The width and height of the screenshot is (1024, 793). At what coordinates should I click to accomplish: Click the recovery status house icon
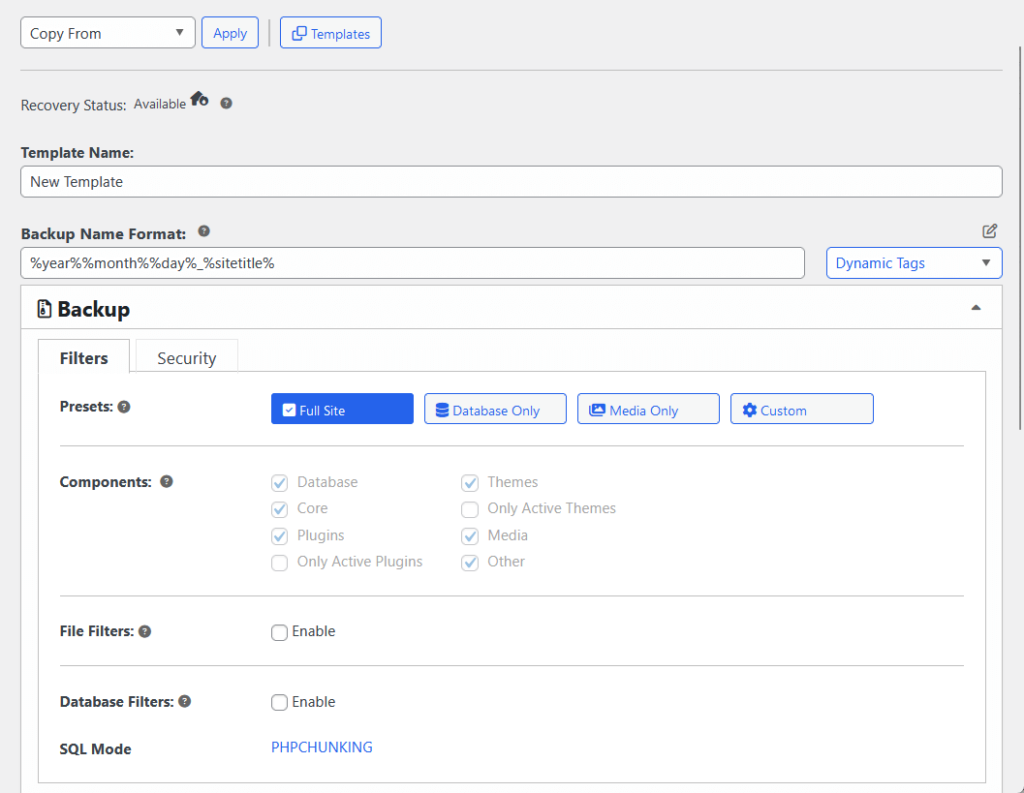[x=199, y=99]
